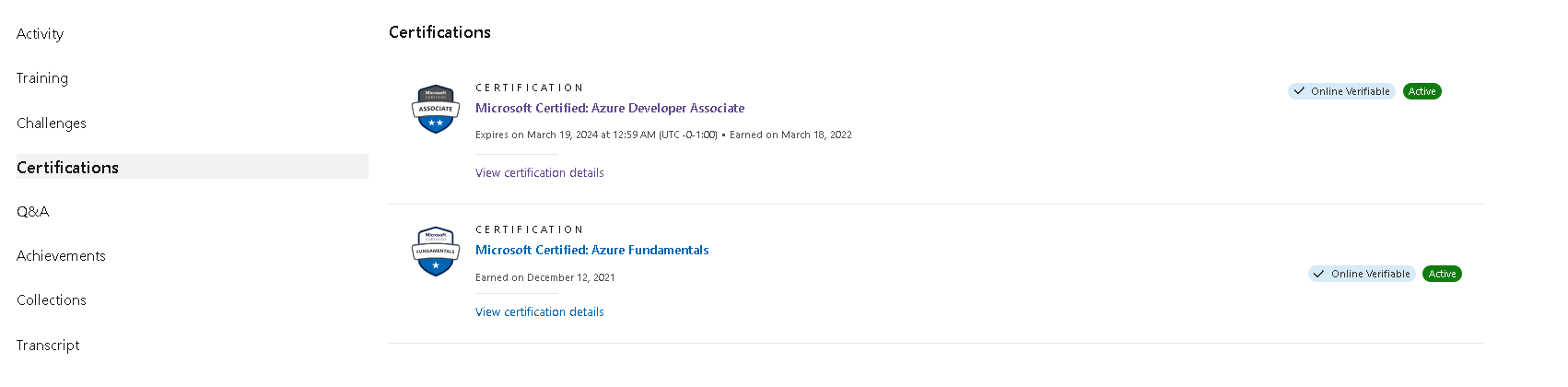Click the Online Verifiable checkmark for Developer Associate
1568x387 pixels.
[1299, 91]
